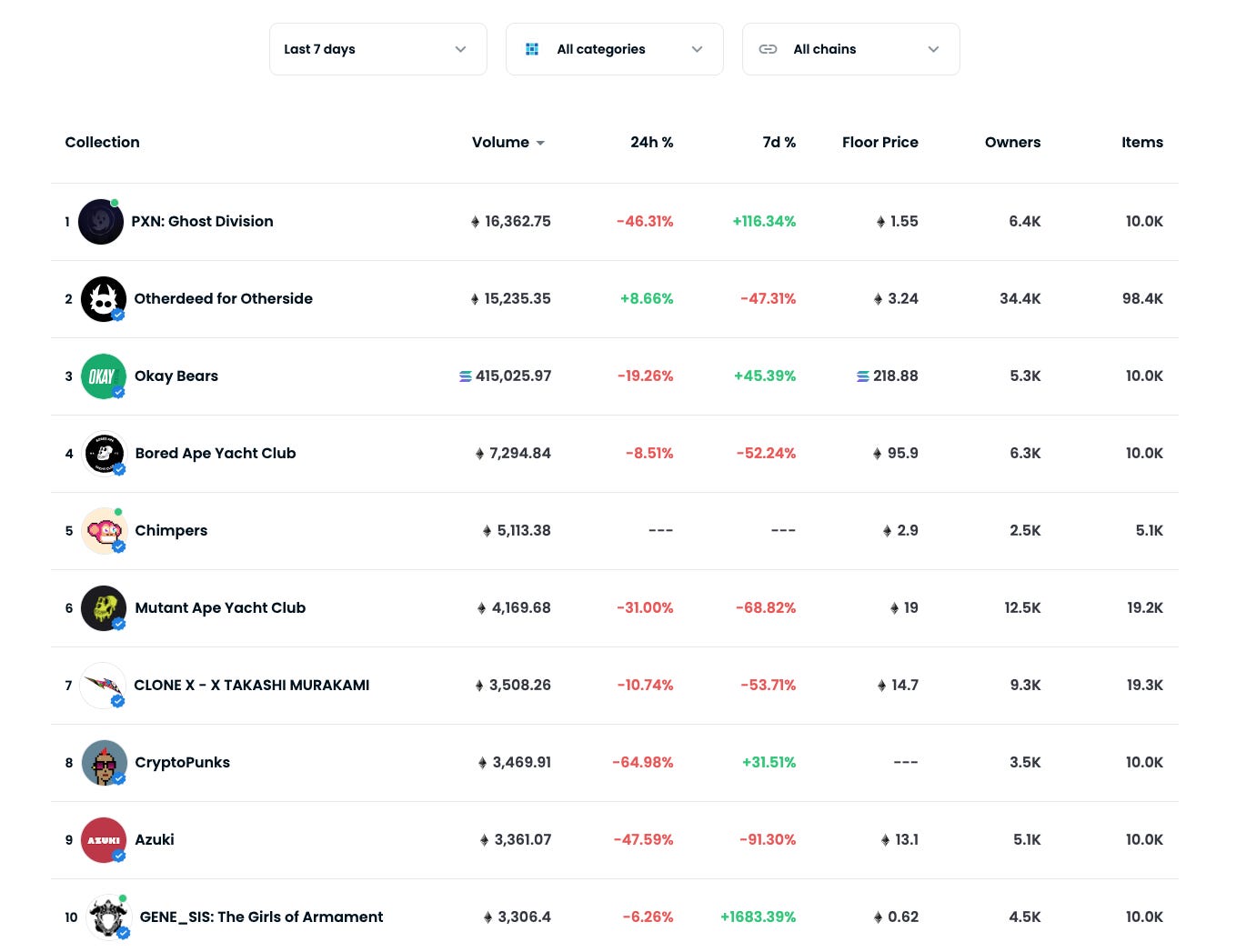
Task: Open the Last 7 days dropdown
Action: click(377, 49)
